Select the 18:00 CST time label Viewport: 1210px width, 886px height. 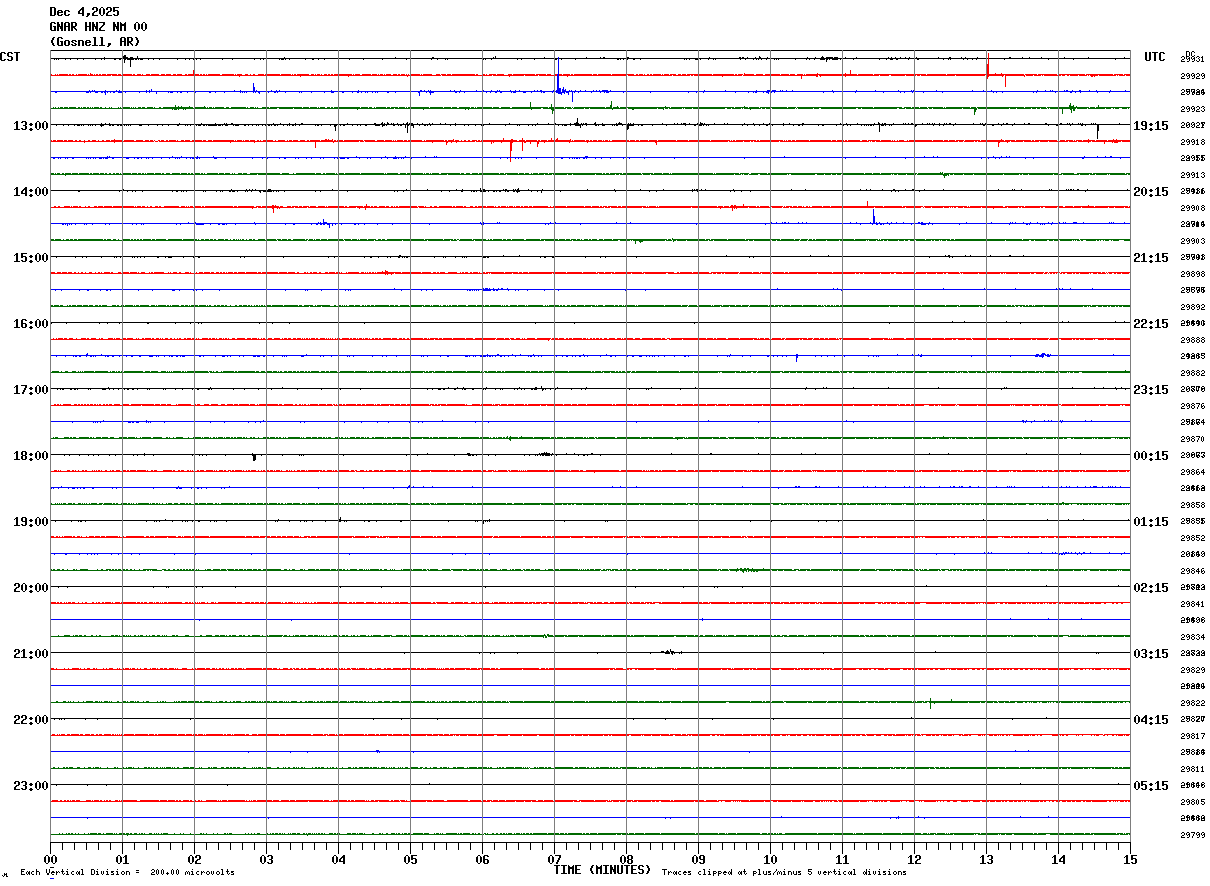(31, 456)
